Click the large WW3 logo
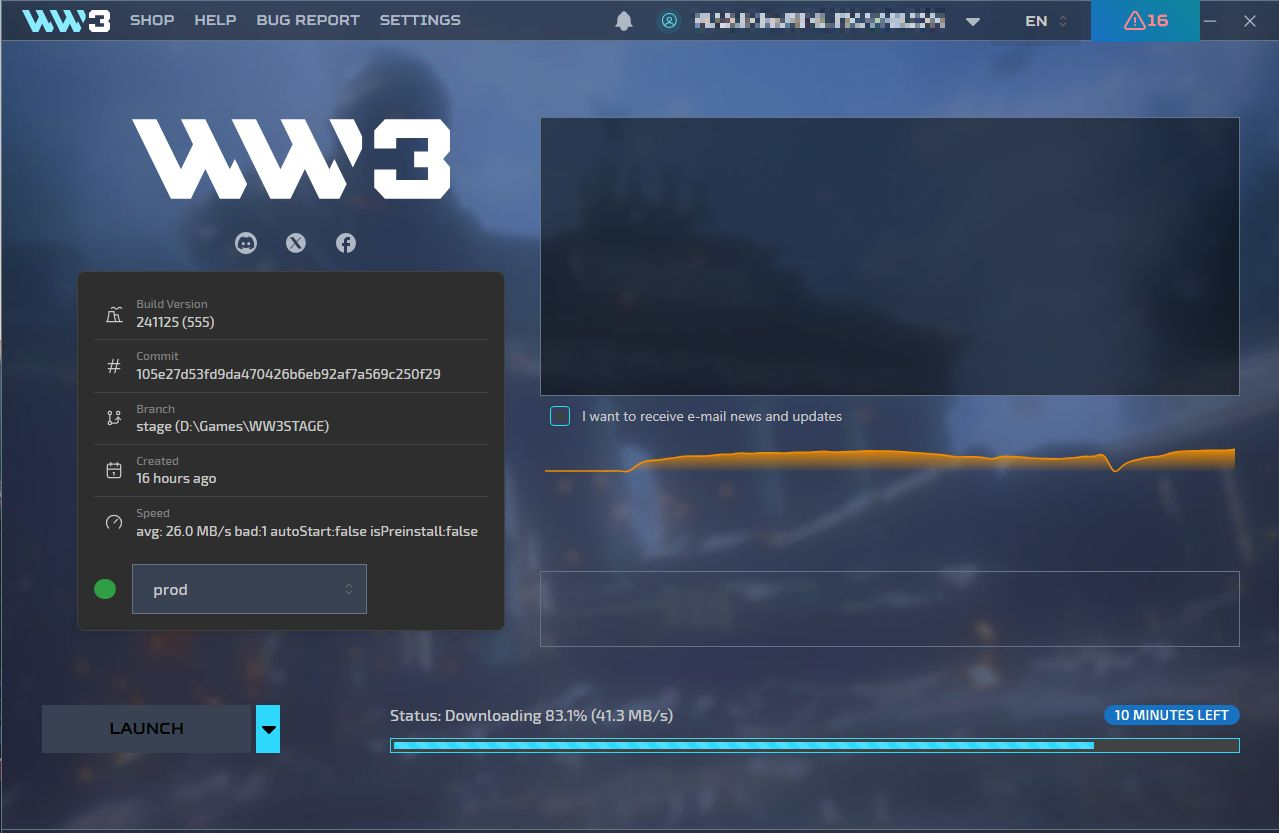This screenshot has height=833, width=1279. point(291,159)
